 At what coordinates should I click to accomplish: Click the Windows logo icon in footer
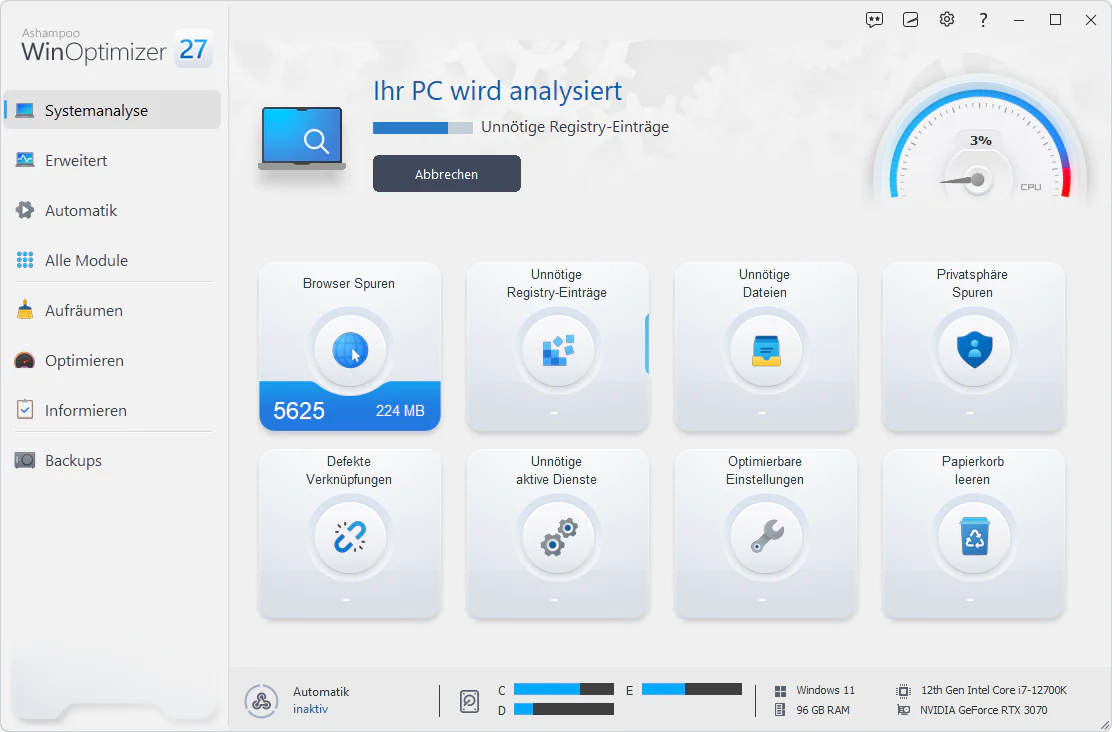(x=781, y=691)
